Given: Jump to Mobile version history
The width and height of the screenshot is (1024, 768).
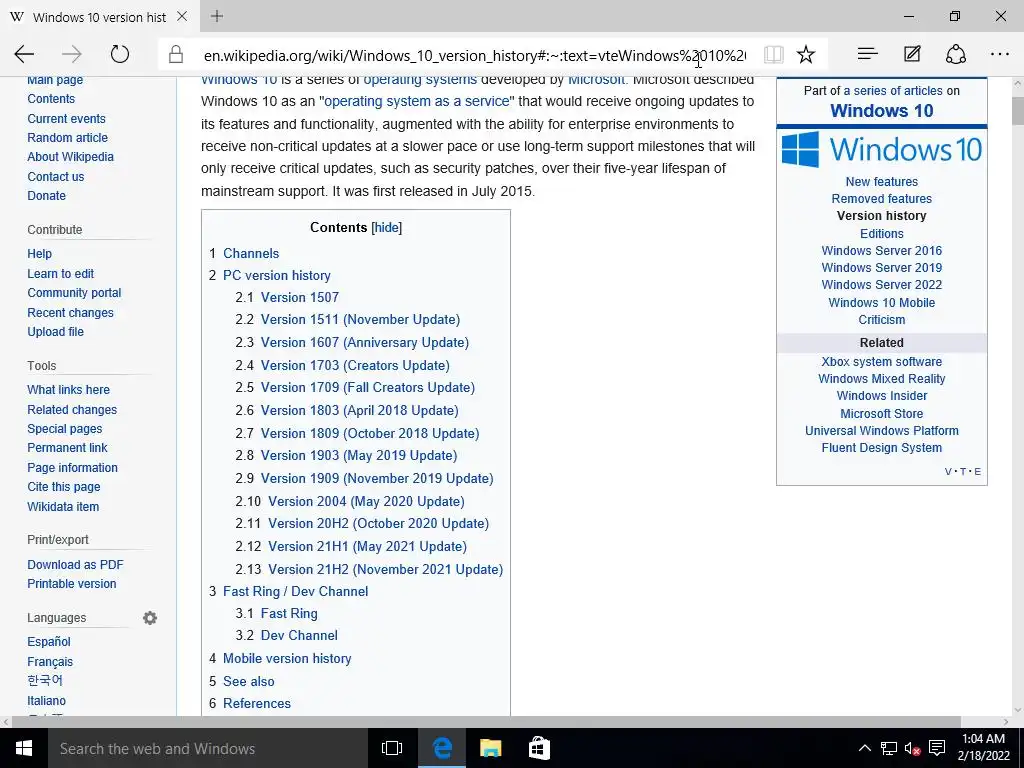Looking at the screenshot, I should point(287,658).
